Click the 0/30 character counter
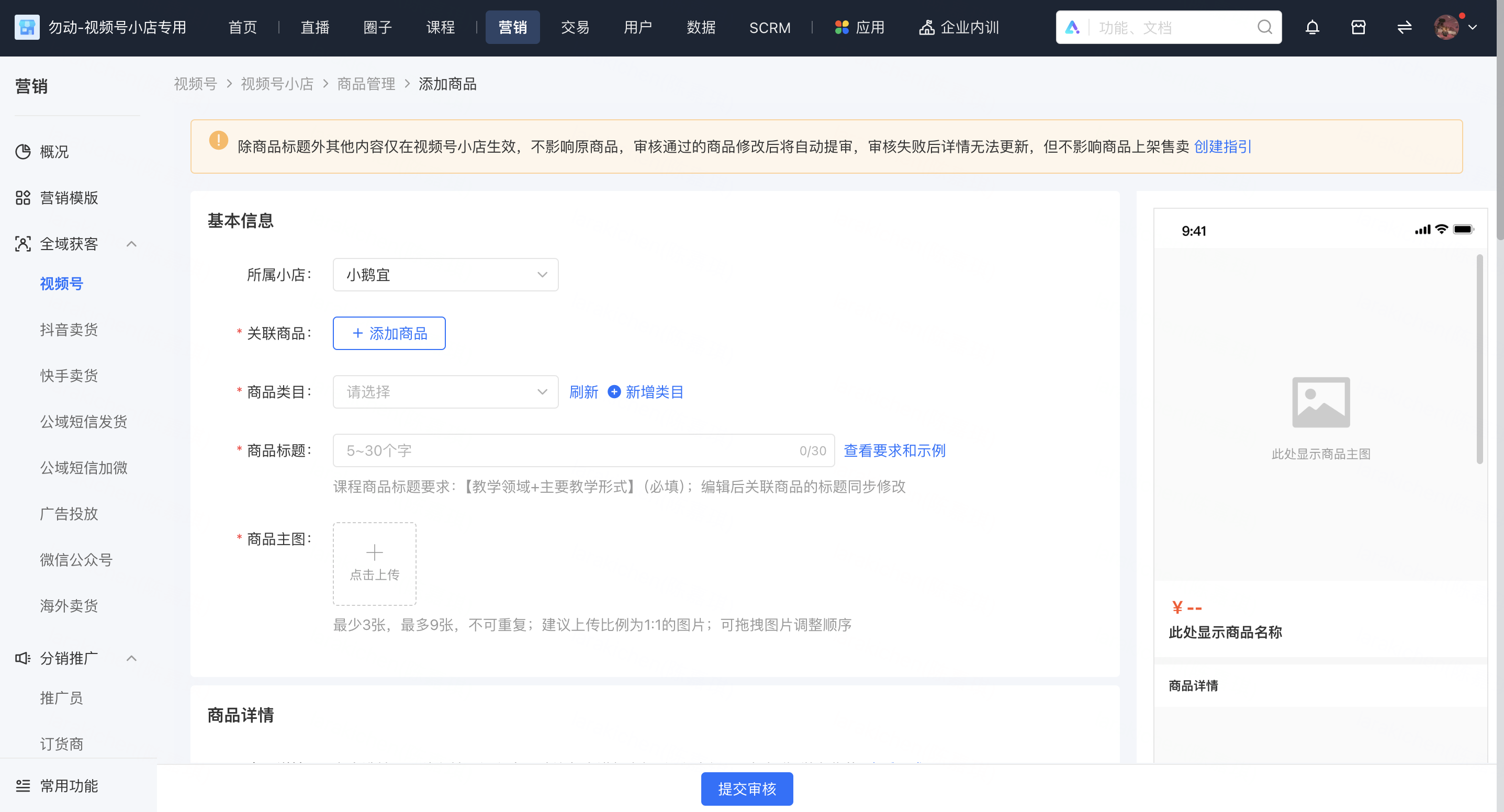Screen dimensions: 1504x812 pos(812,450)
